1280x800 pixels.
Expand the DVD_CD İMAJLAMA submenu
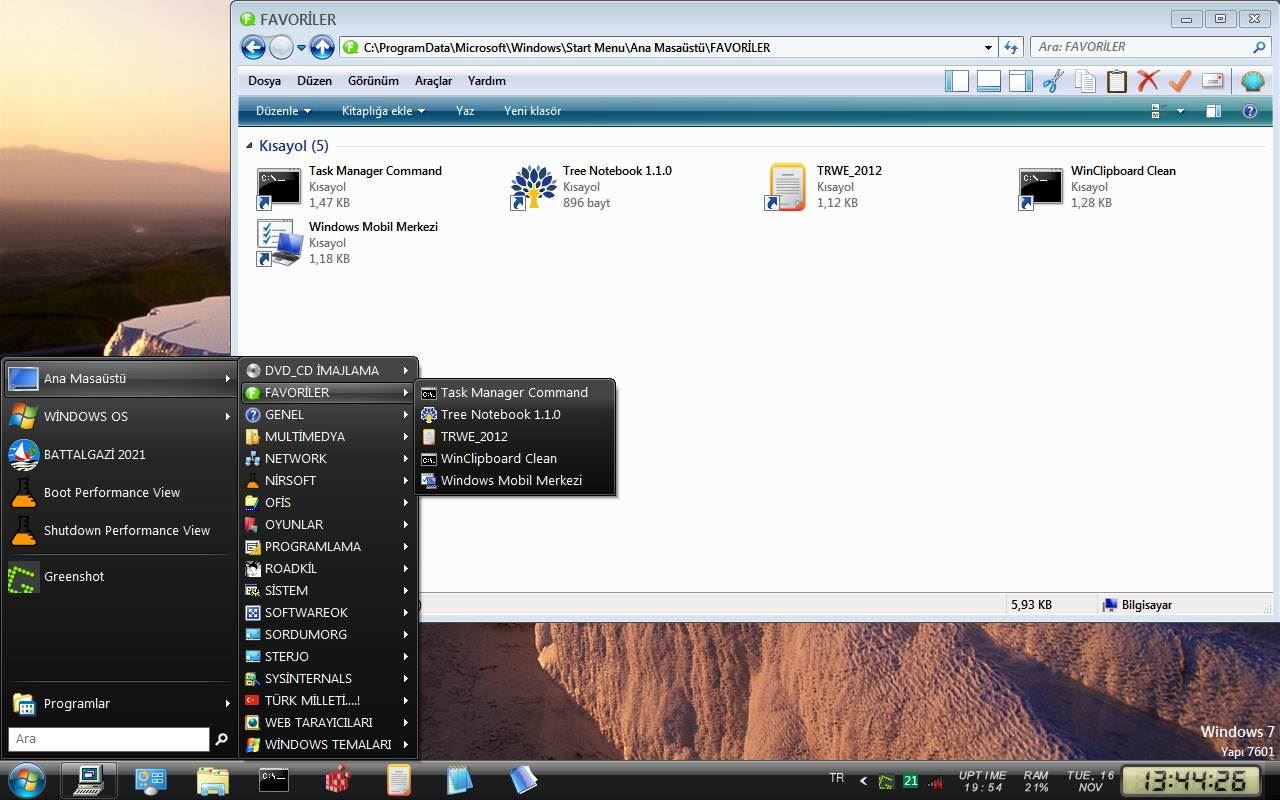click(328, 371)
